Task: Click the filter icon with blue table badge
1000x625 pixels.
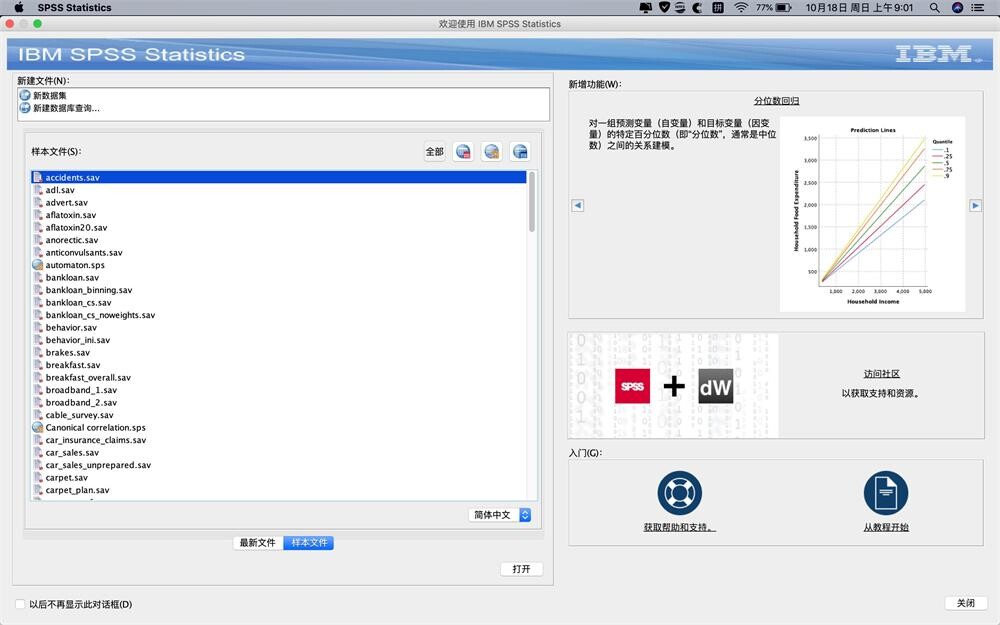Action: click(520, 152)
